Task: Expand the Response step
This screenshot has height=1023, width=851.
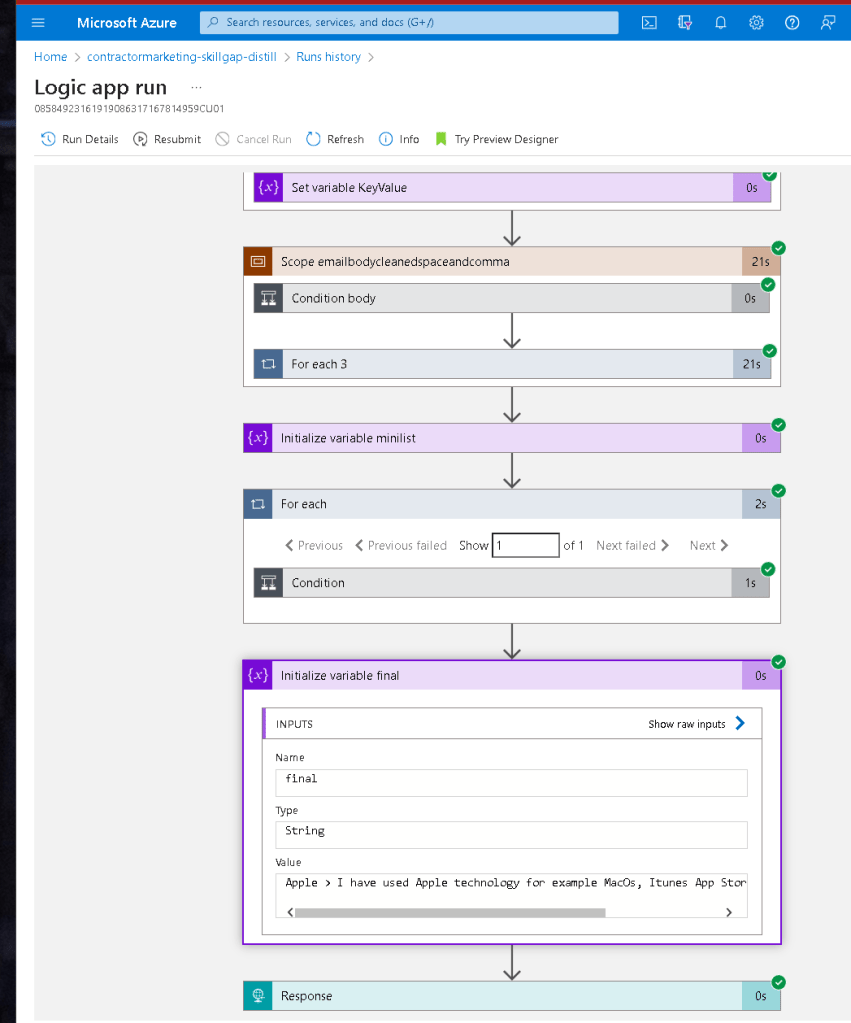Action: (x=512, y=996)
